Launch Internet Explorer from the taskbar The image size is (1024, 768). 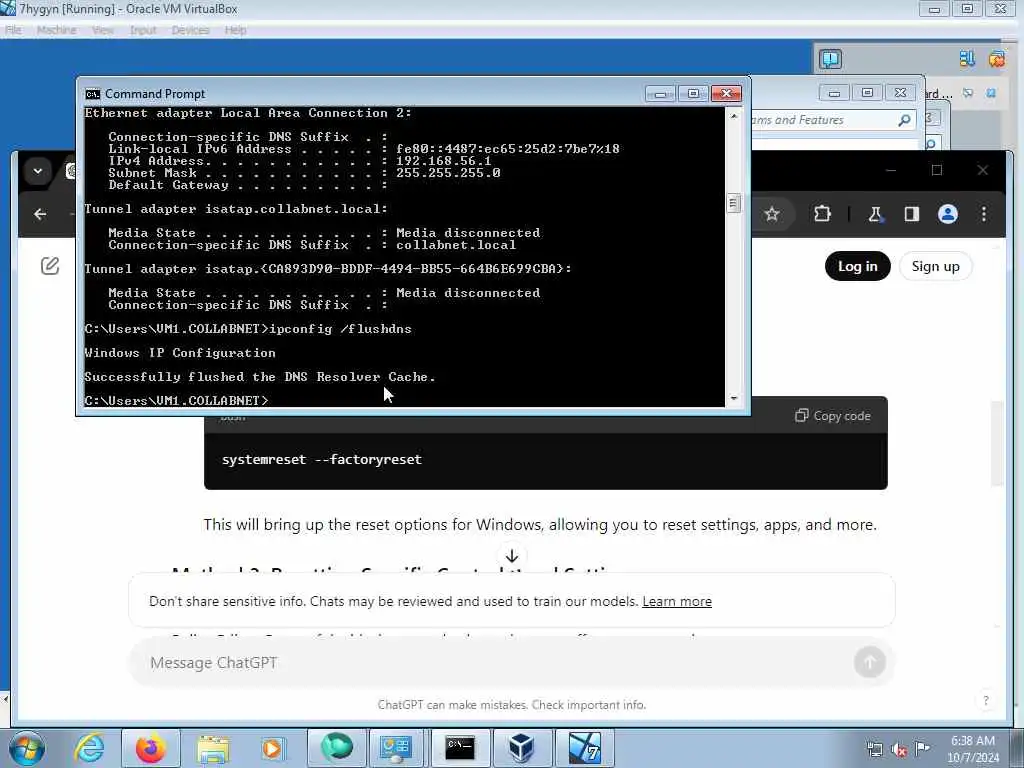(89, 748)
